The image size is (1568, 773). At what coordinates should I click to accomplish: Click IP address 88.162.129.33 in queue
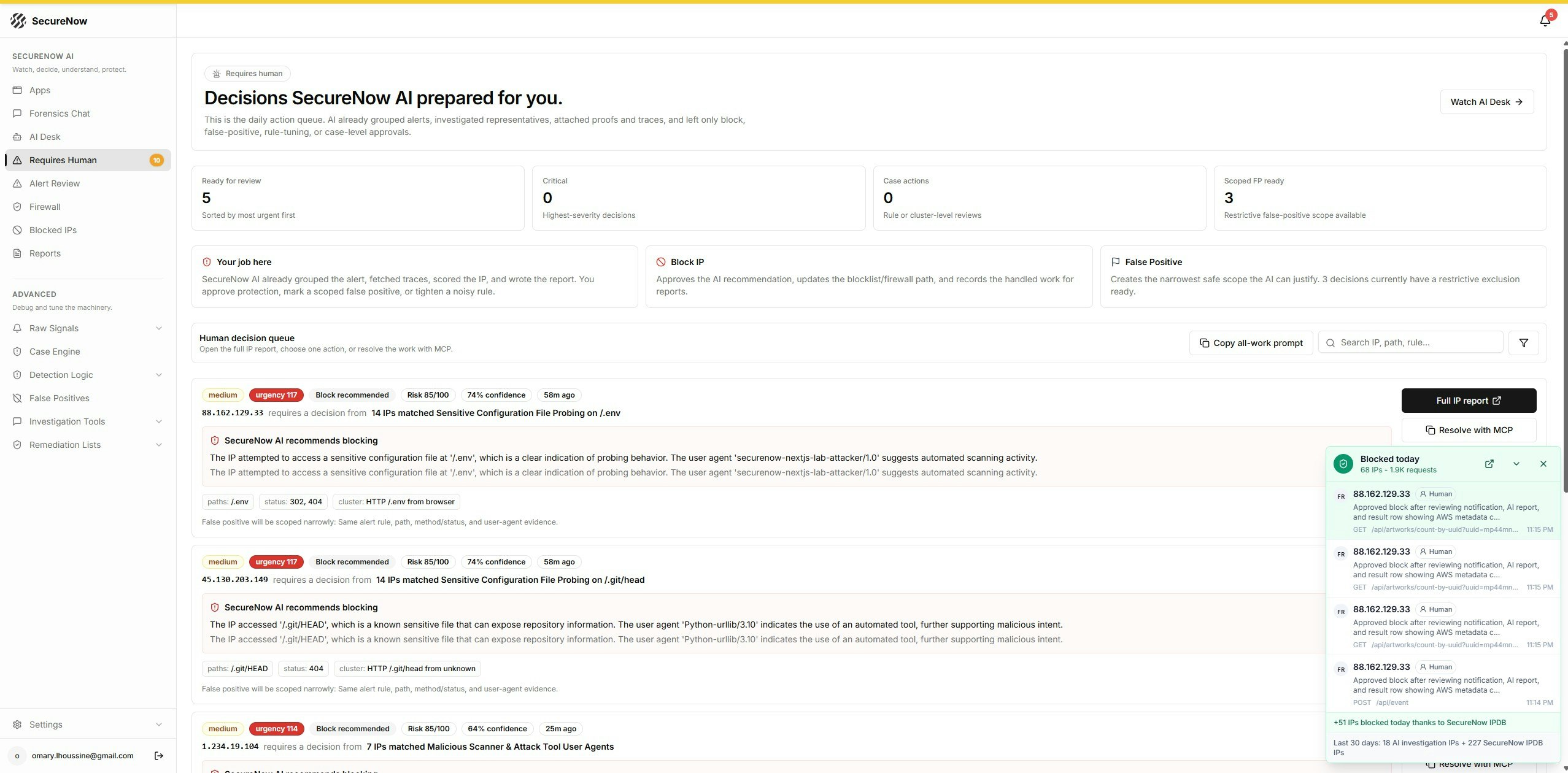coord(233,413)
